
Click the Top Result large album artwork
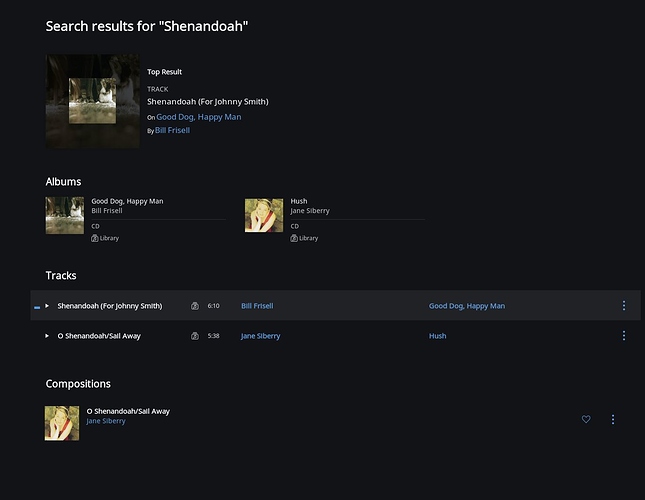tap(93, 101)
